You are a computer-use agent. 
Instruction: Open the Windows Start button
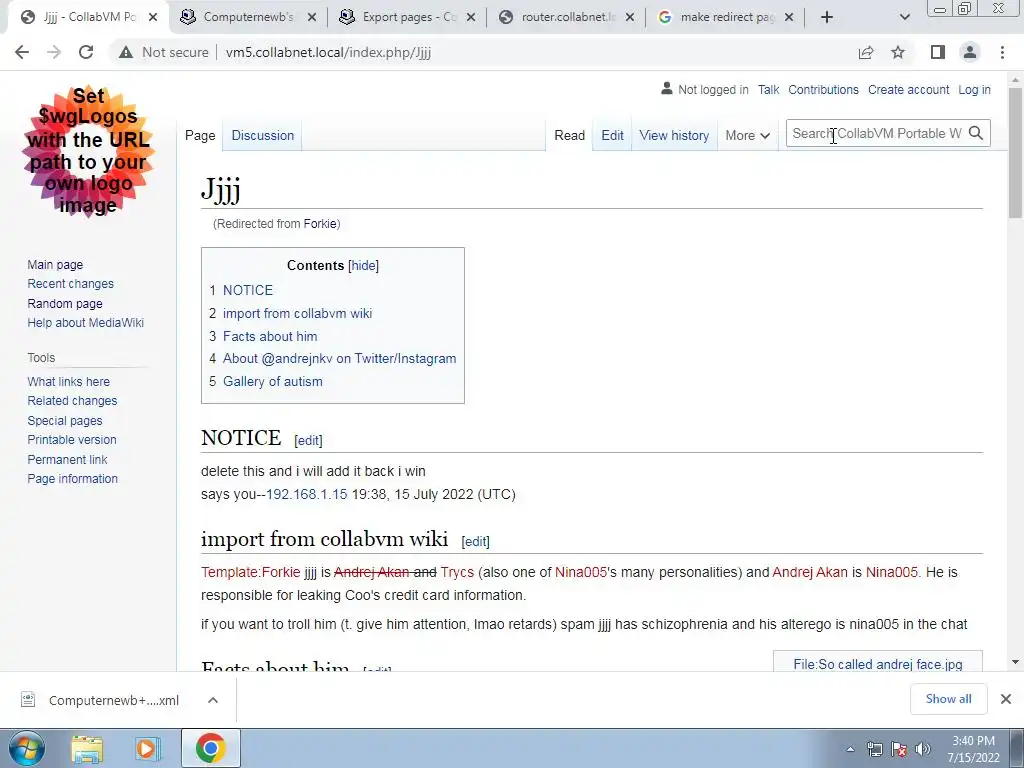click(26, 748)
